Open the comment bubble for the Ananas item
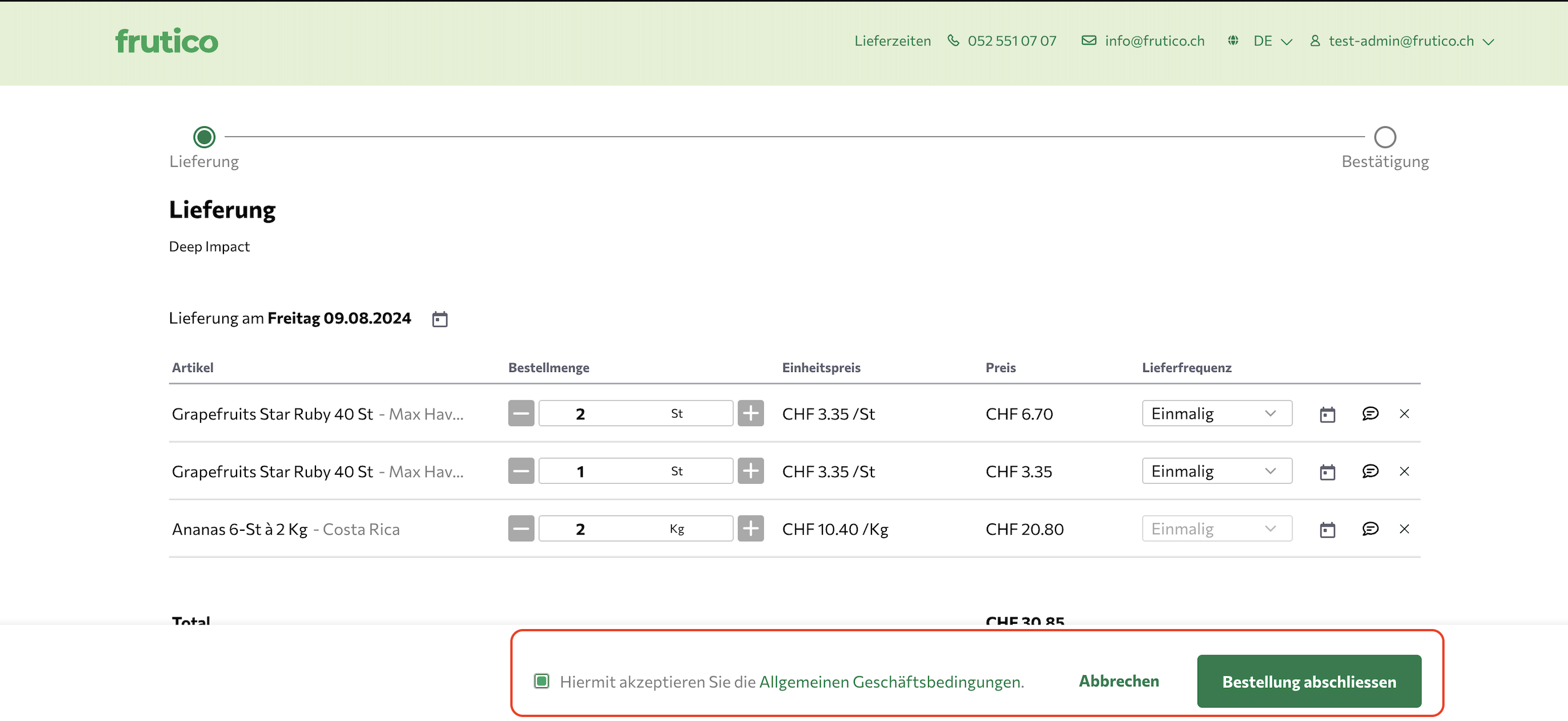Screen dimensions: 1568x721 click(x=1370, y=528)
